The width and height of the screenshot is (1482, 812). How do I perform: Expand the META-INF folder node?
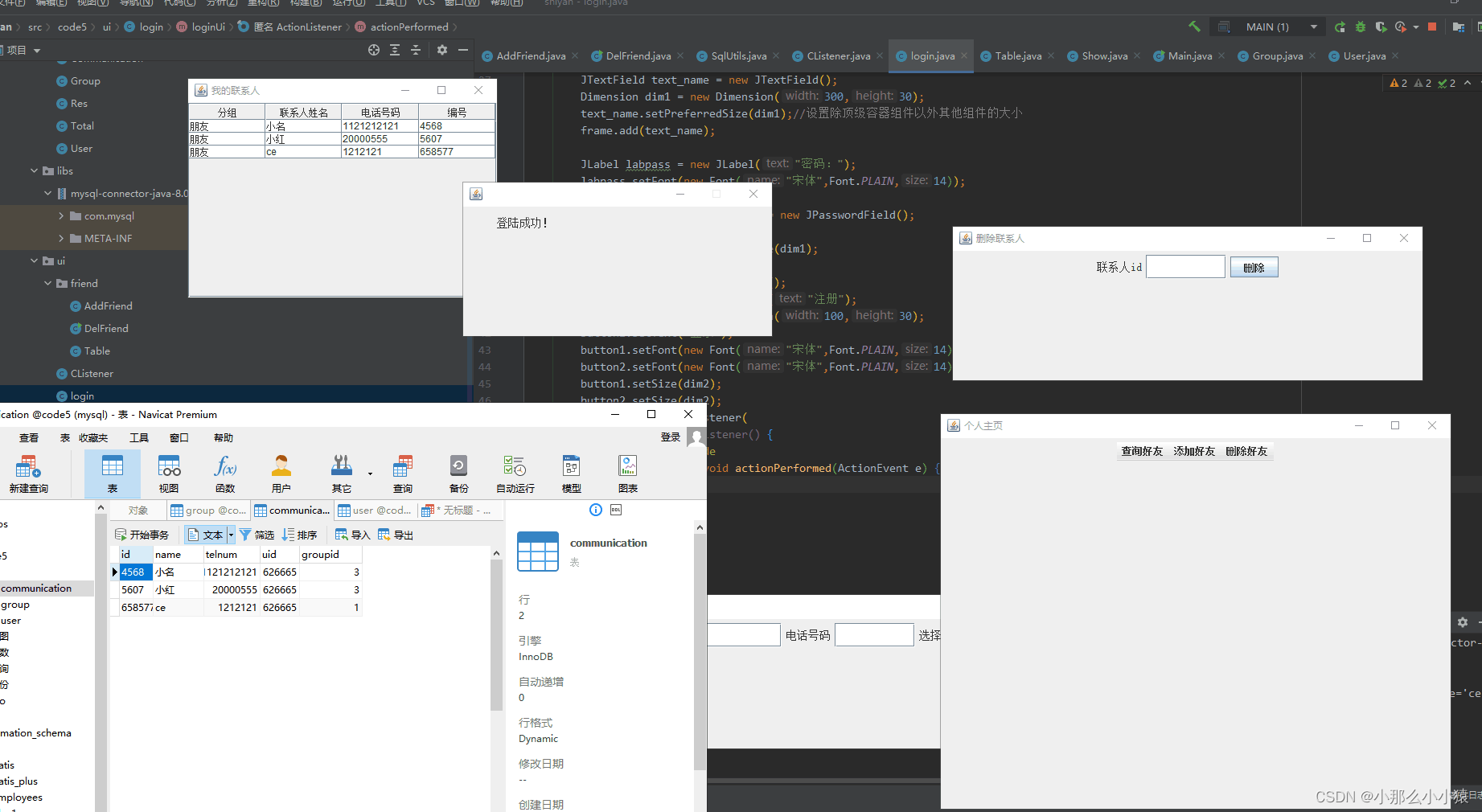(62, 238)
